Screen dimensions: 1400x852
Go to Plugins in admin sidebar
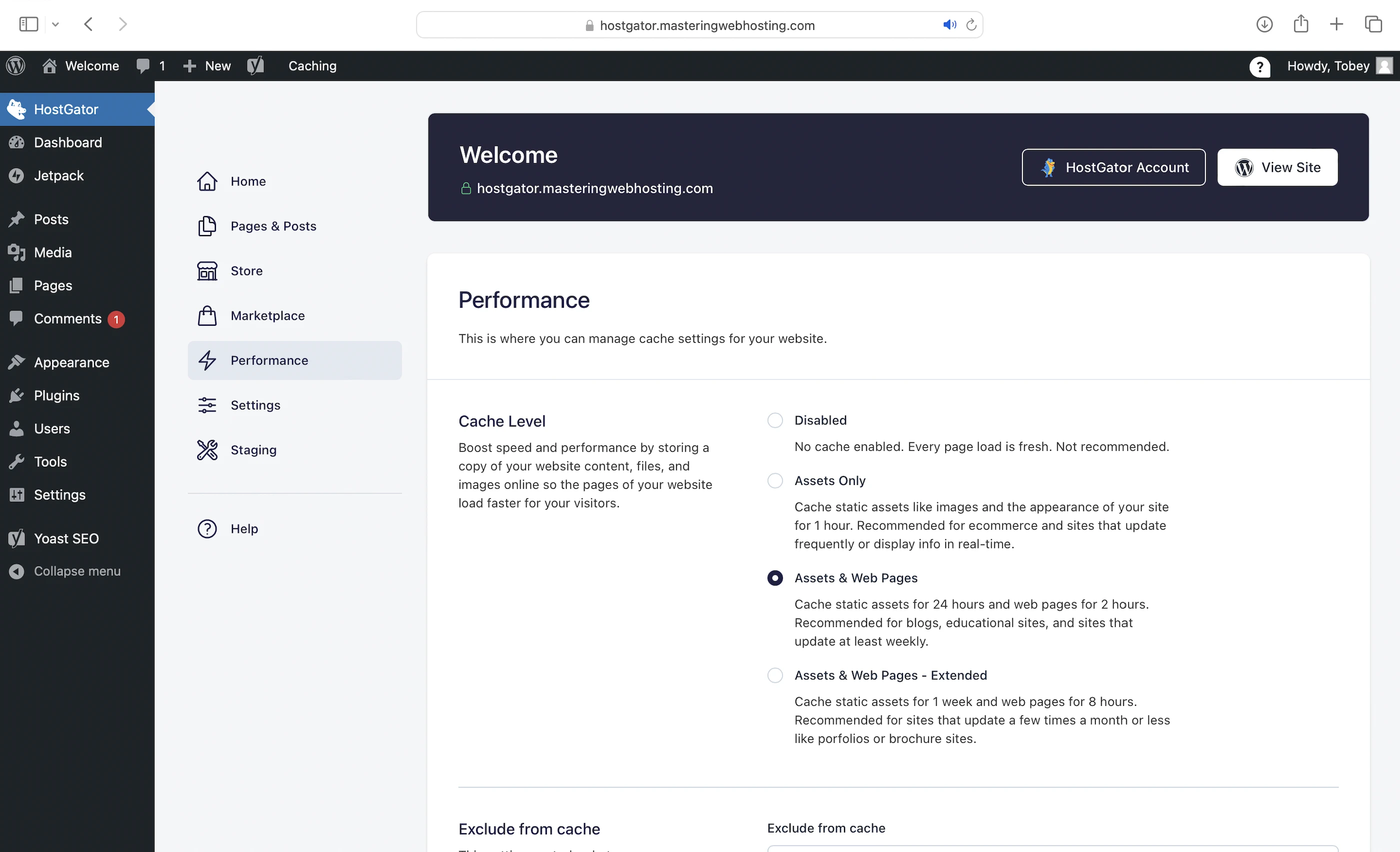coord(56,395)
